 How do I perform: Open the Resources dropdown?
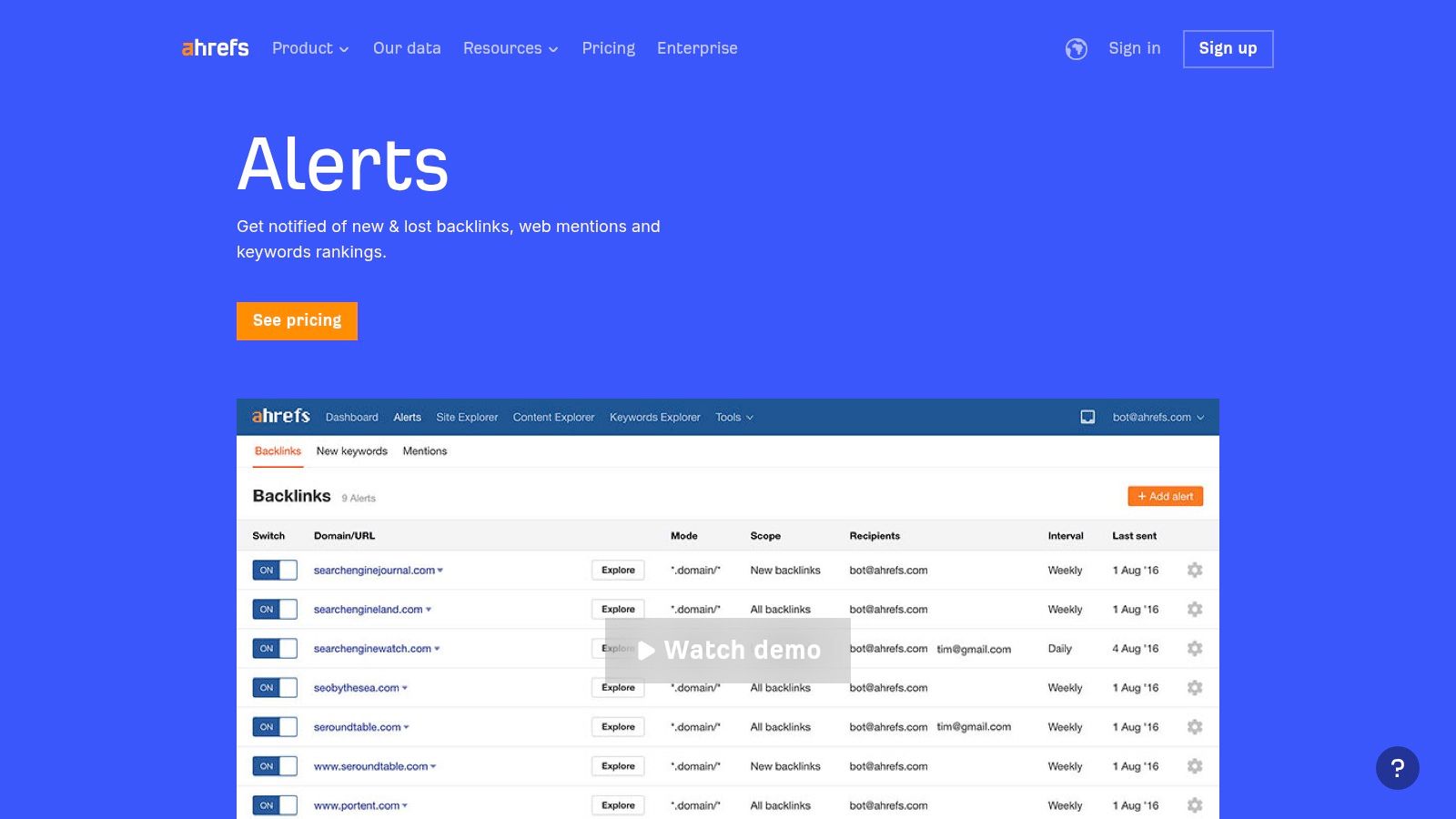[x=510, y=48]
